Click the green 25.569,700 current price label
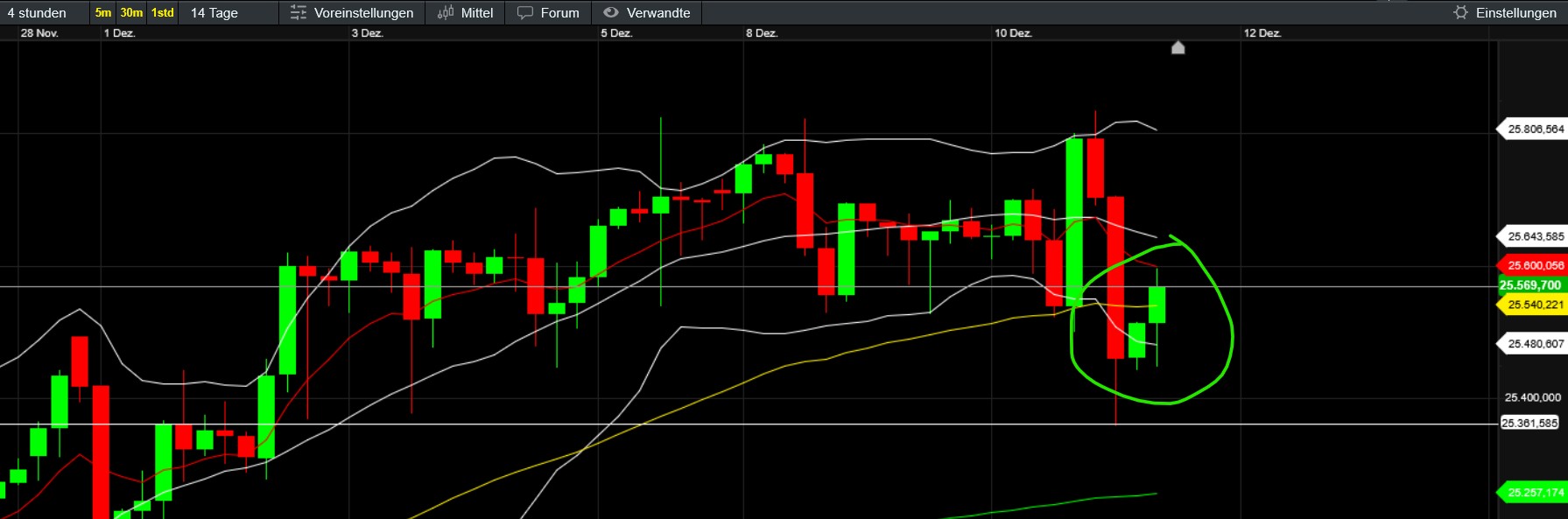The image size is (1568, 519). pyautogui.click(x=1530, y=285)
